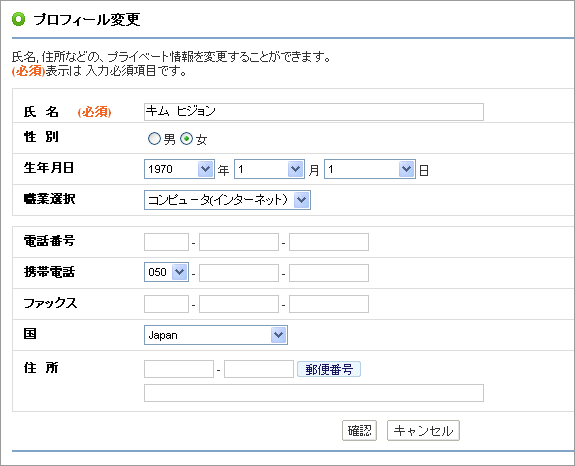Open the 携帯電話 prefix dropdown showing 050
The image size is (575, 466).
[166, 272]
